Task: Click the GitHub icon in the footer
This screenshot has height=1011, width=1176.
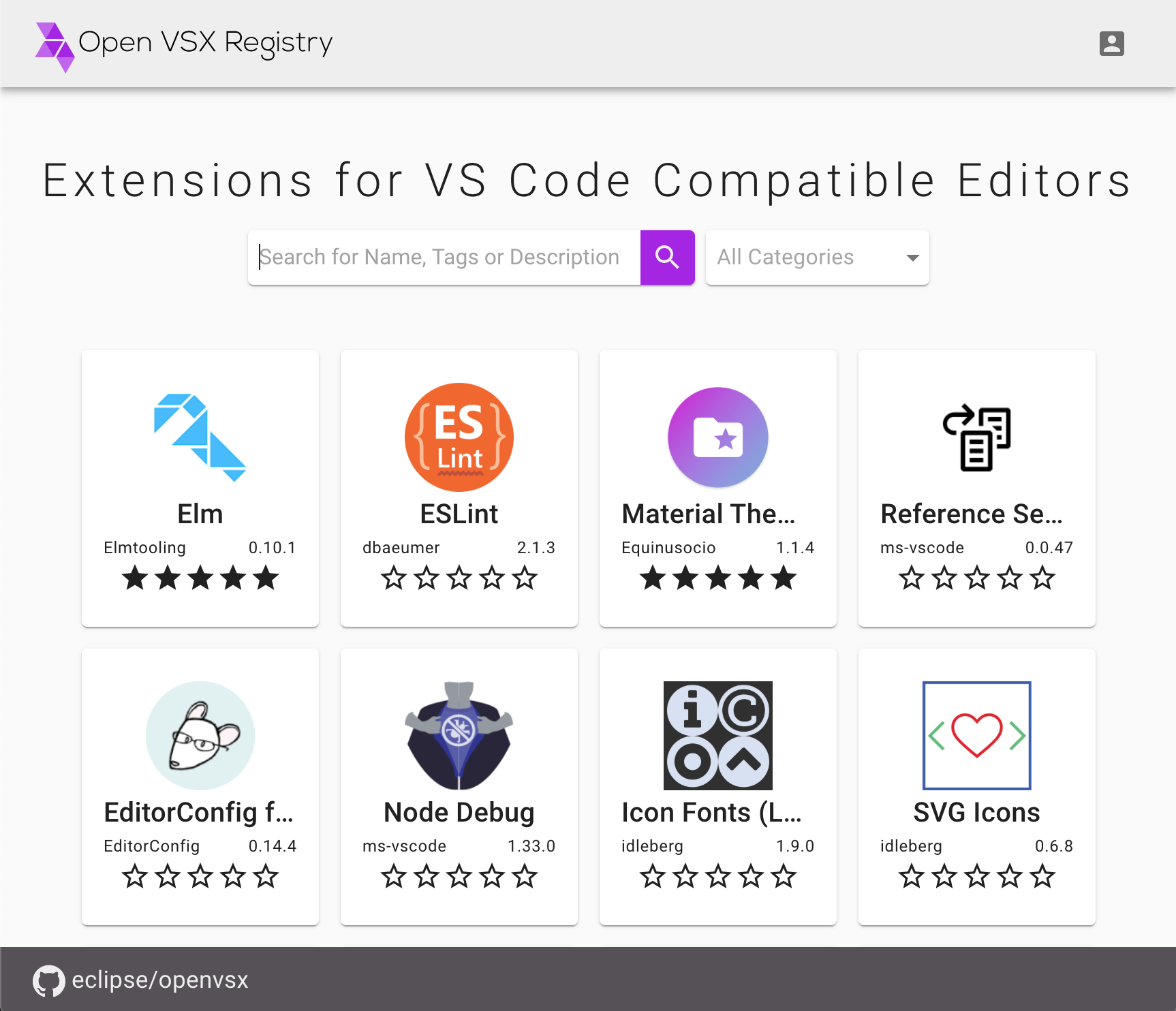Action: 48,981
